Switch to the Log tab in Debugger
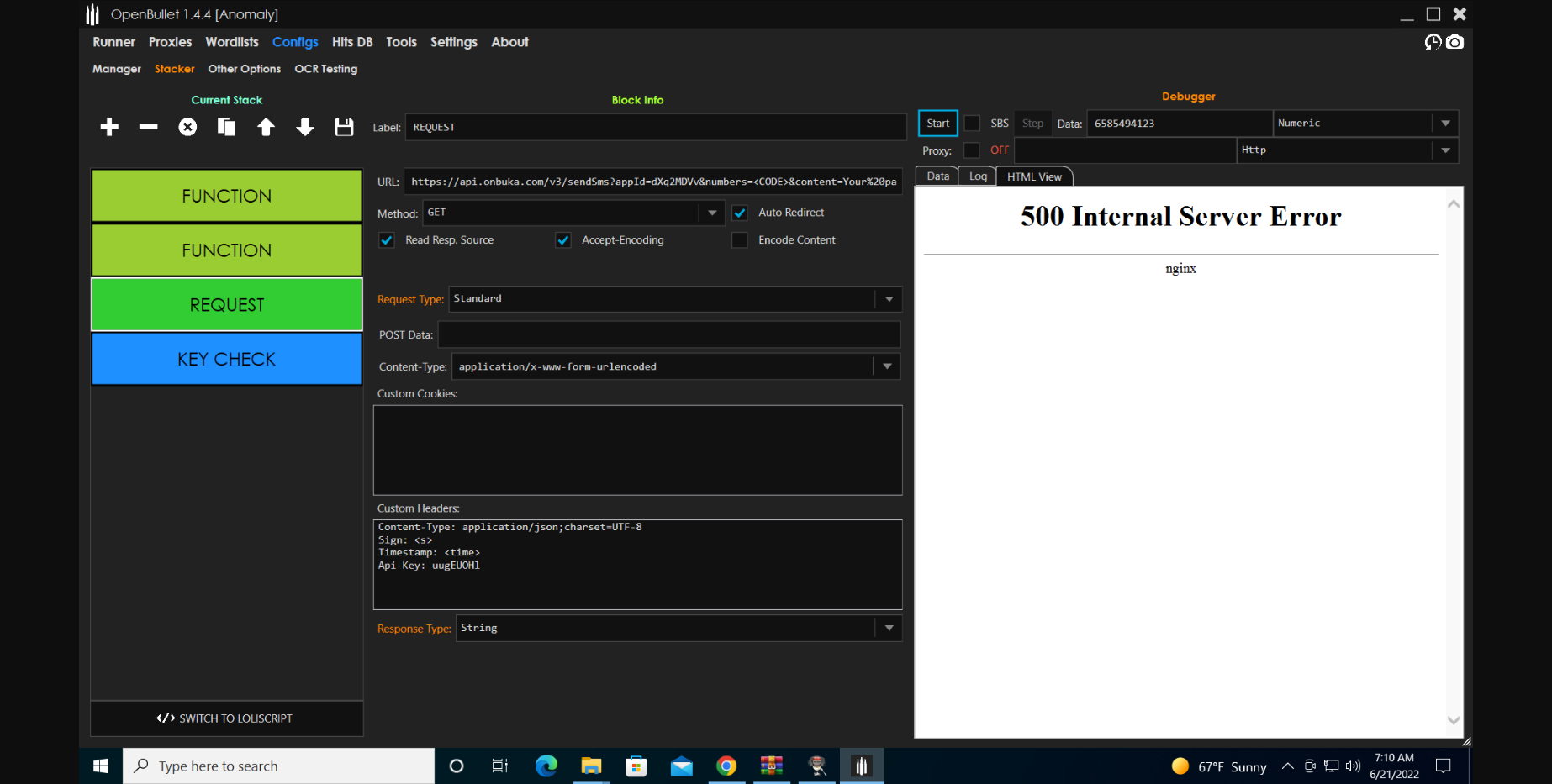 pyautogui.click(x=978, y=176)
